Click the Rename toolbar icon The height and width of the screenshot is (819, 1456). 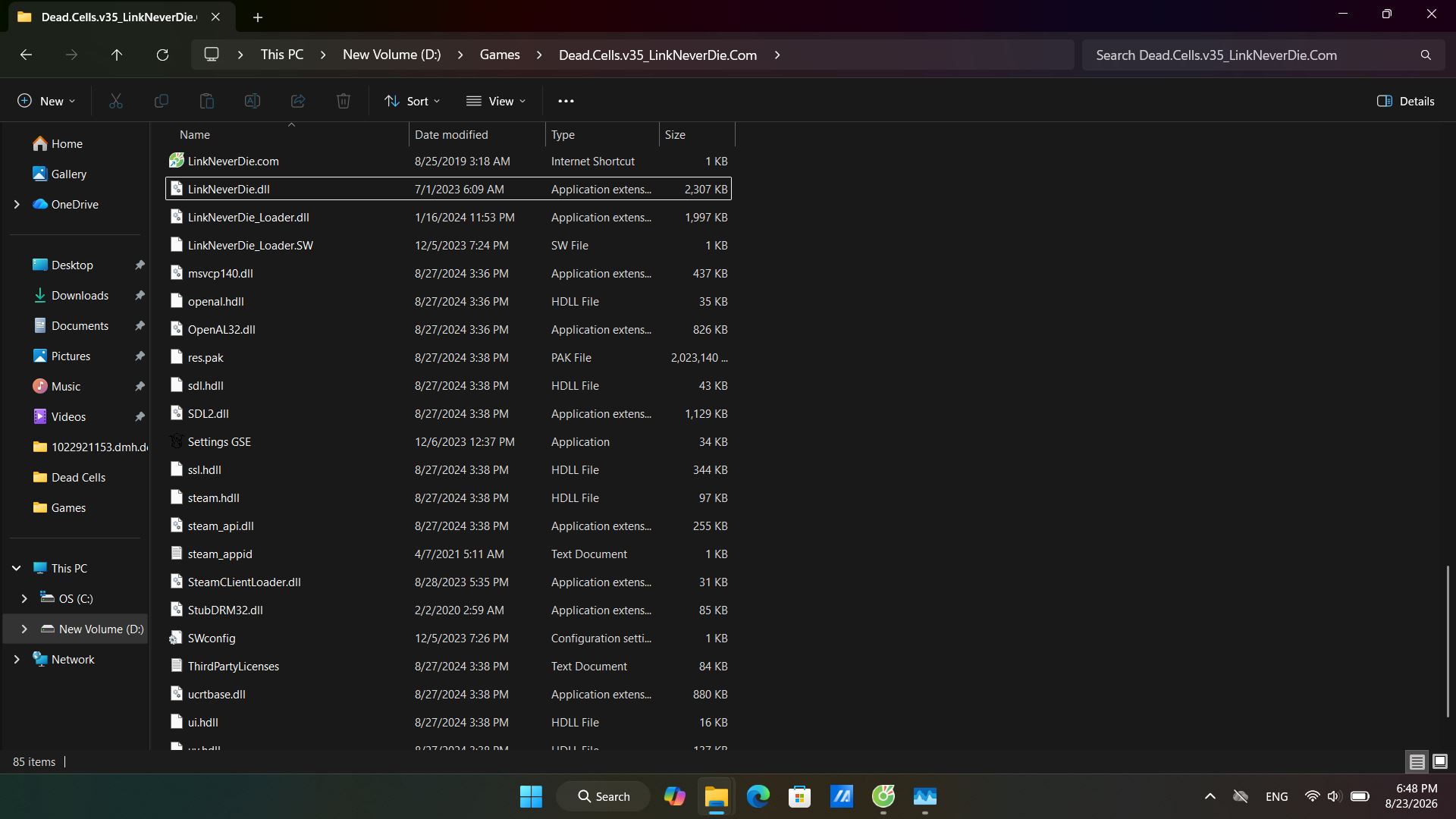tap(253, 101)
